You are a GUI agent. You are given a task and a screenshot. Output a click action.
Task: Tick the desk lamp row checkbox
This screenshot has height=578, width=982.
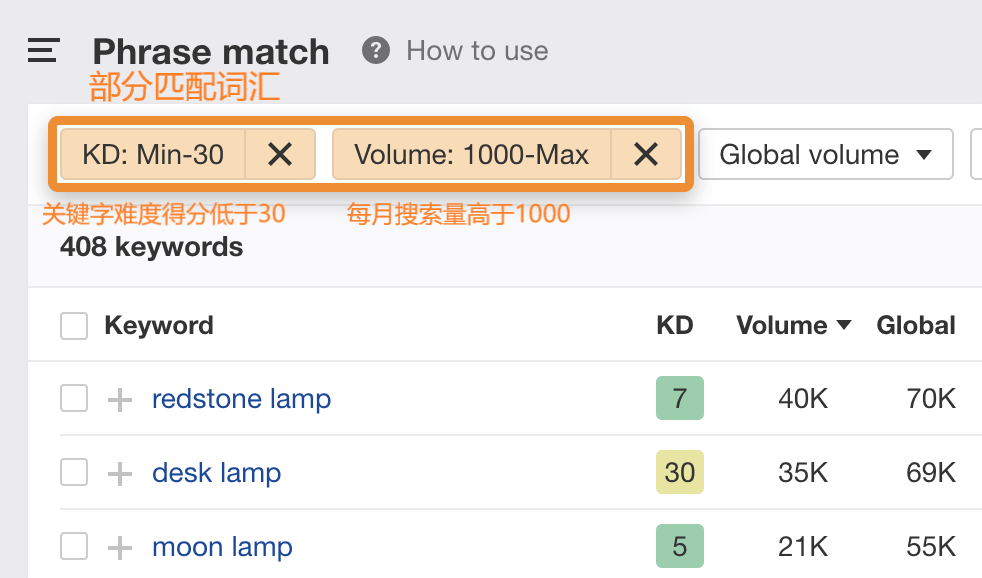(x=74, y=472)
